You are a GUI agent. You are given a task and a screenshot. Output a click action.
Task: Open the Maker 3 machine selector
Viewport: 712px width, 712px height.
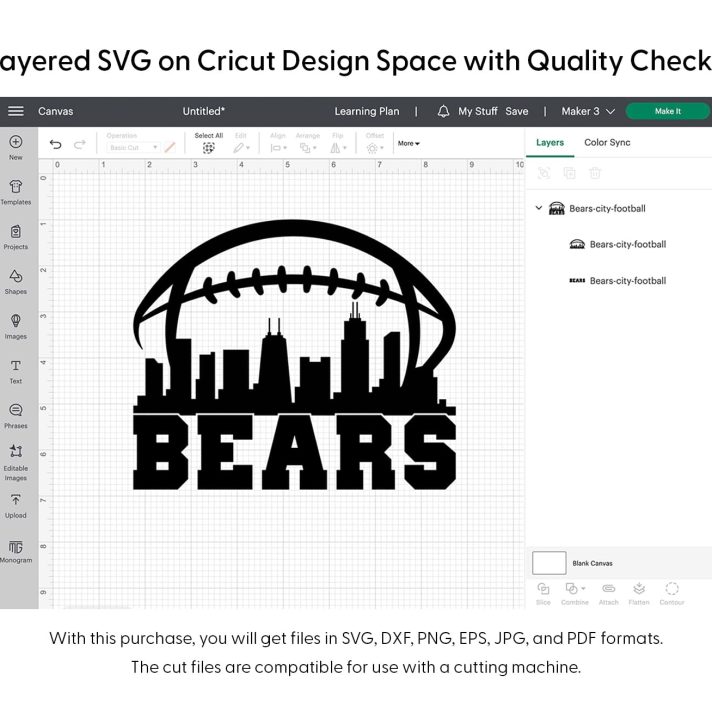588,111
